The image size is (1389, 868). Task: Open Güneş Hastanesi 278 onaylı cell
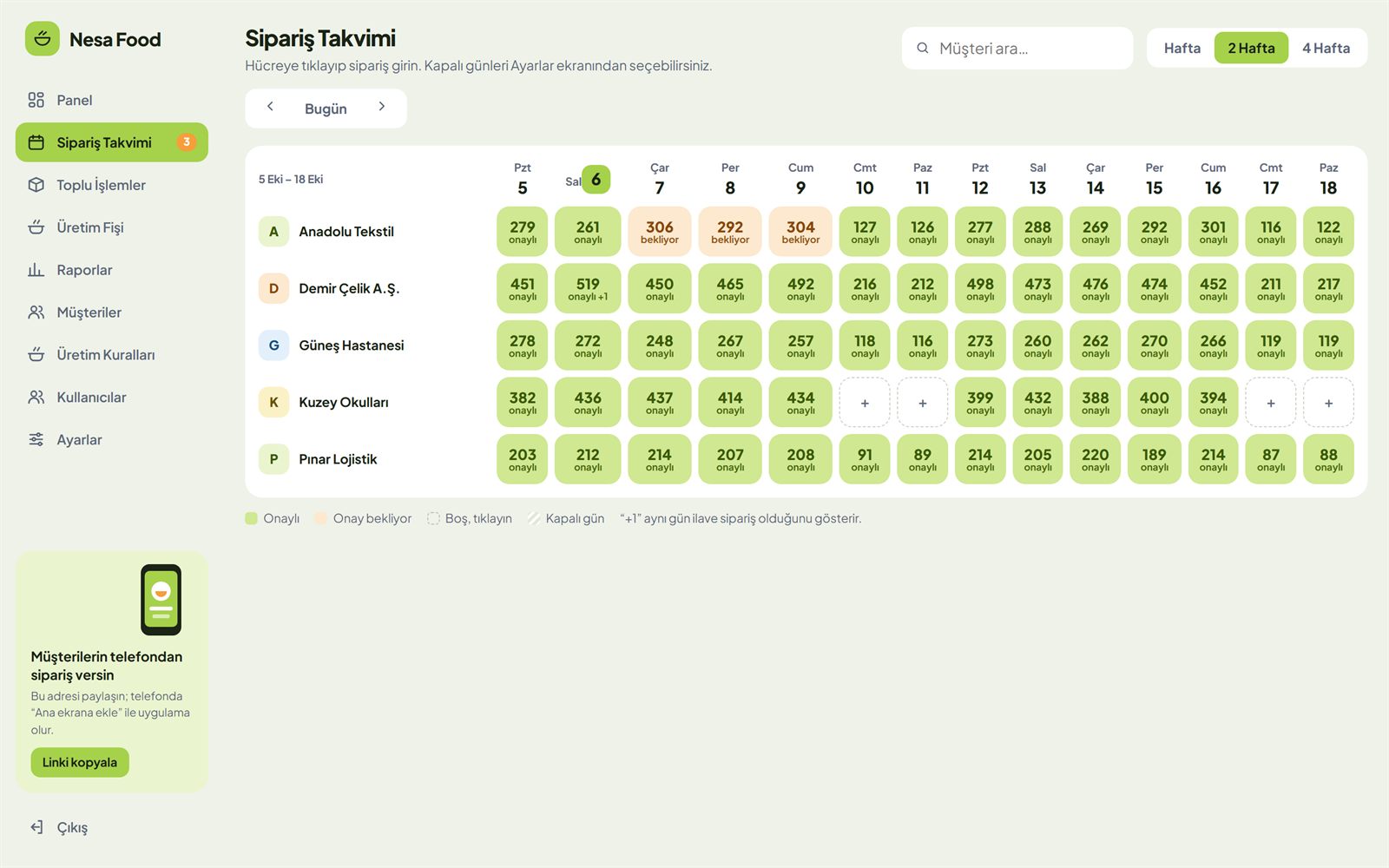[523, 345]
